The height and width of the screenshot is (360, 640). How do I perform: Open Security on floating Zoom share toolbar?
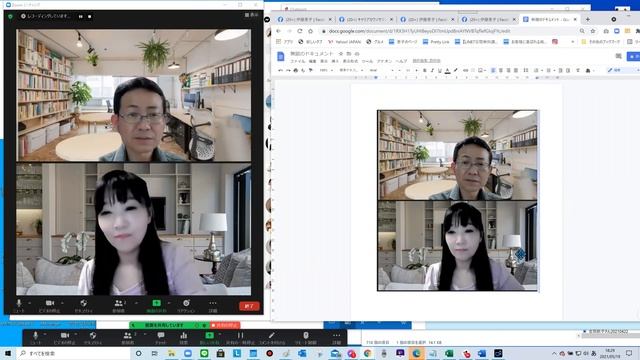[93, 338]
